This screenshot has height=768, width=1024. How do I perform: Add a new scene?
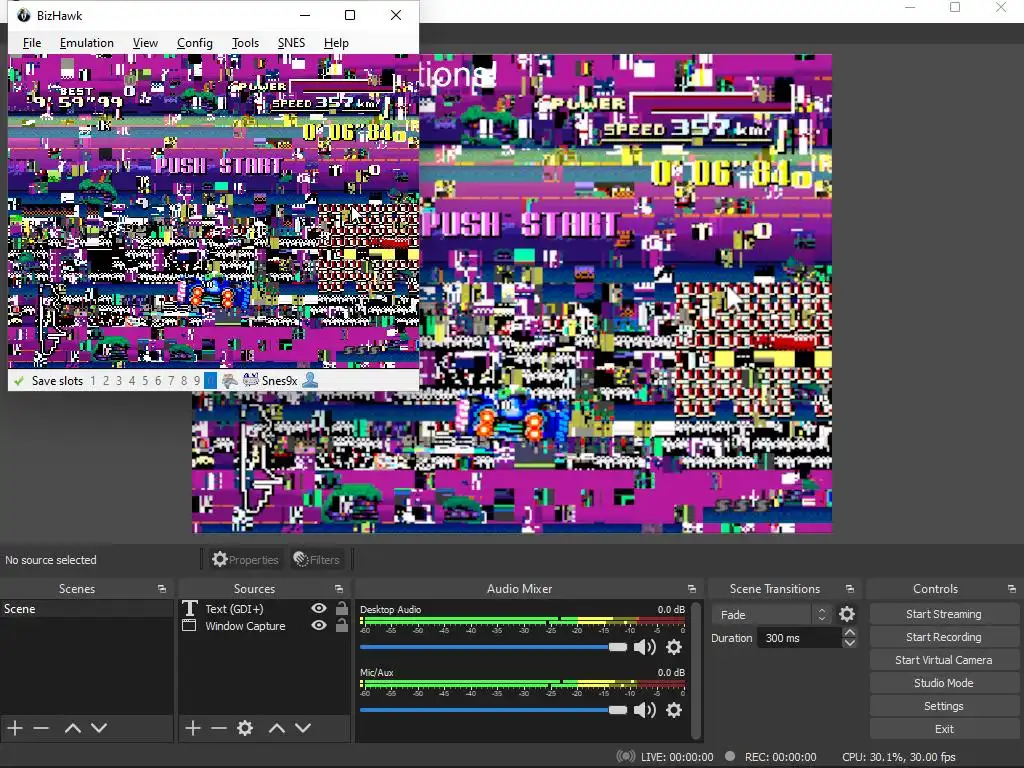(15, 728)
